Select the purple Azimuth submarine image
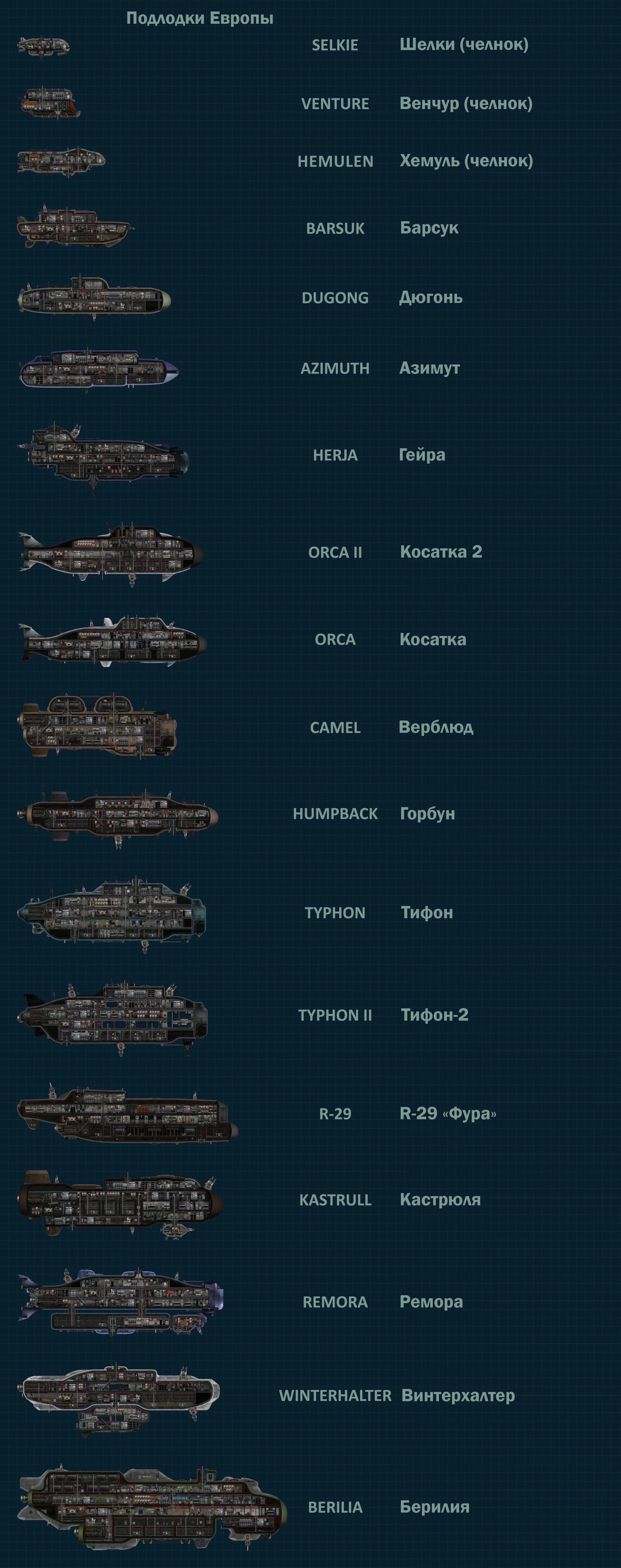 point(99,369)
